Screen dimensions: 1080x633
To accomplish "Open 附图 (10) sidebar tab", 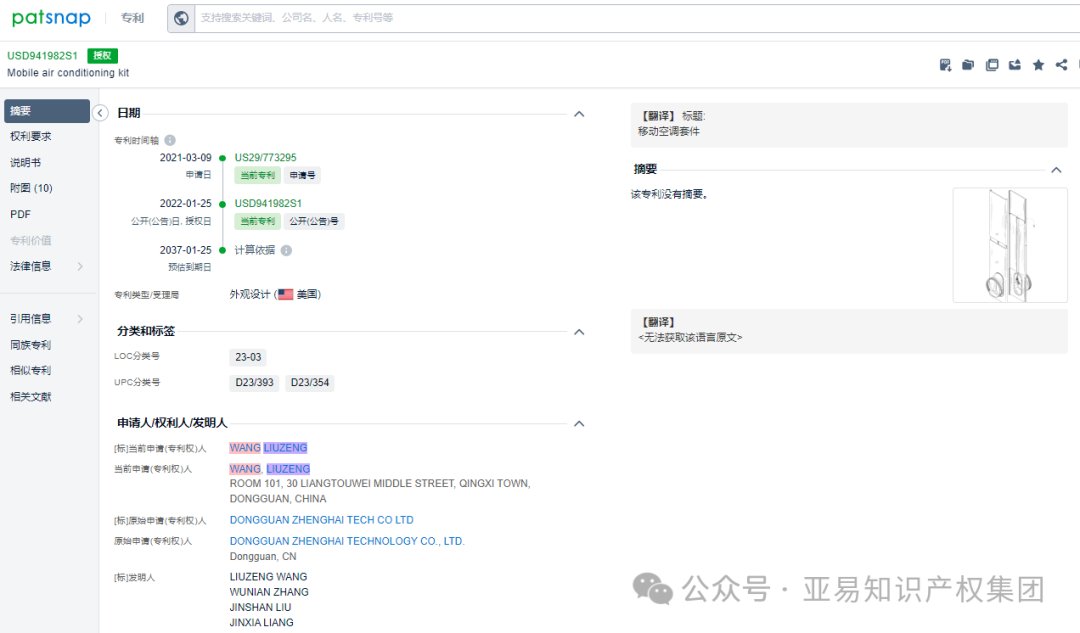I will (31, 188).
